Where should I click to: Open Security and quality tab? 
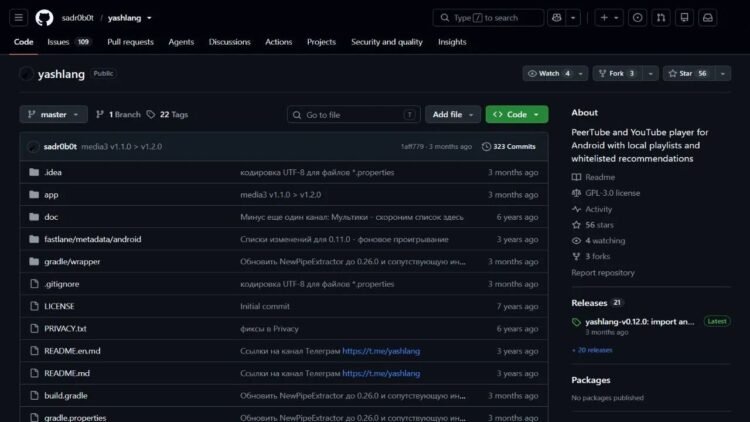(386, 42)
